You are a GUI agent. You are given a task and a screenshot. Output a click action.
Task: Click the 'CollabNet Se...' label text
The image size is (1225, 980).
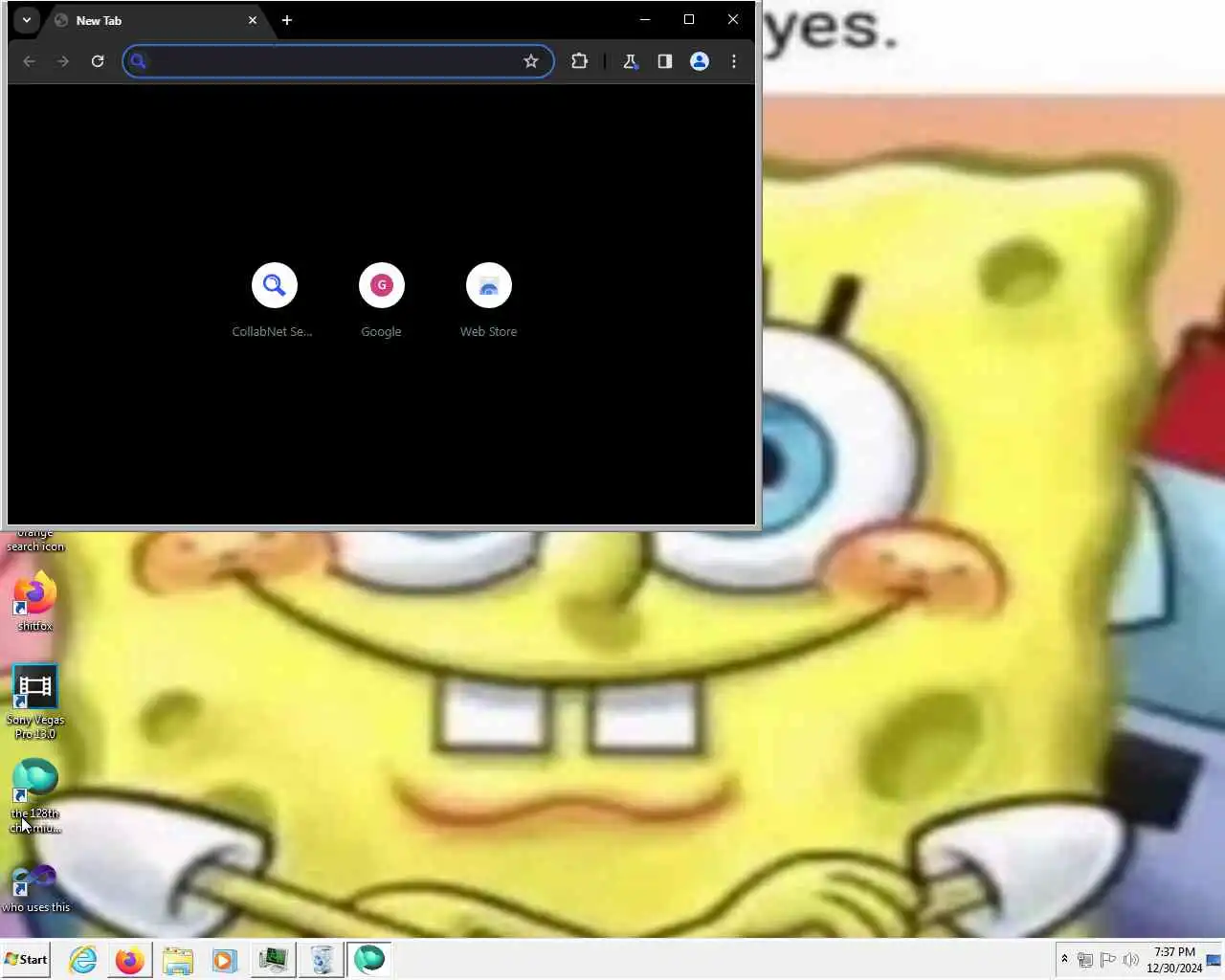[273, 331]
